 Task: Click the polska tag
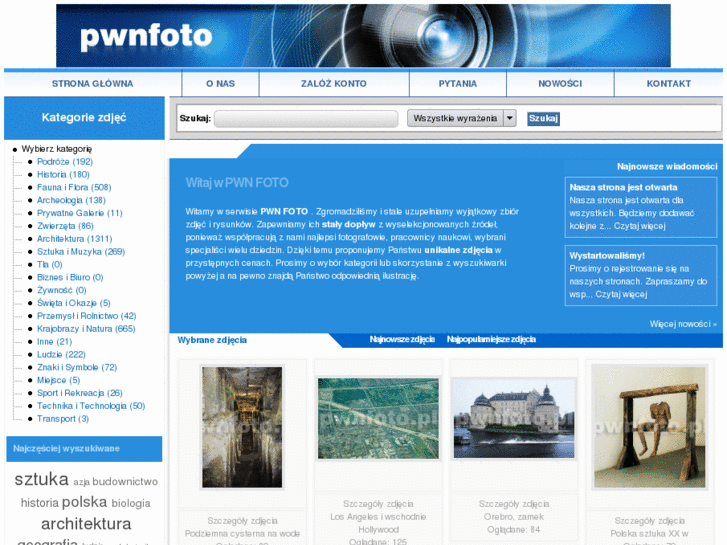[84, 502]
